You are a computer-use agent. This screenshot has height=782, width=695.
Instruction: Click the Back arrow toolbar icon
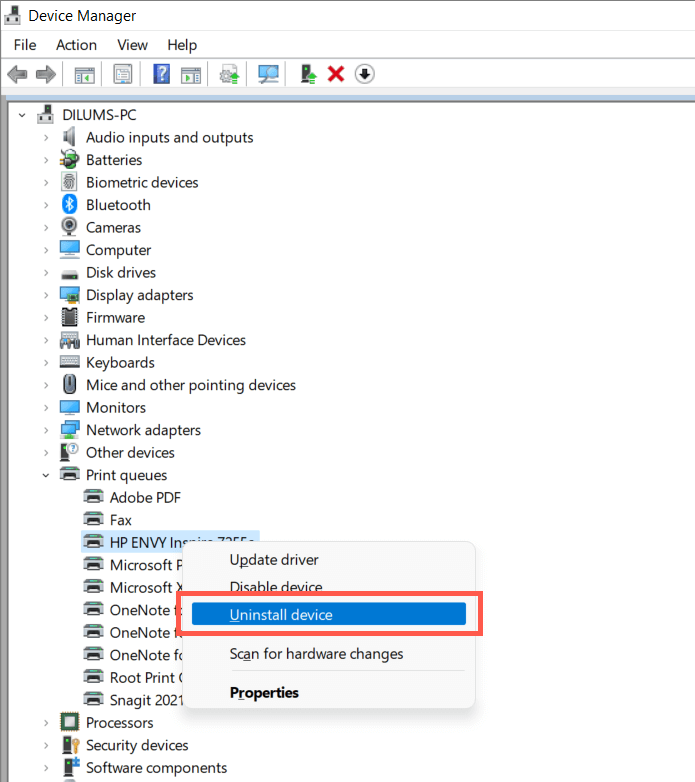(17, 75)
